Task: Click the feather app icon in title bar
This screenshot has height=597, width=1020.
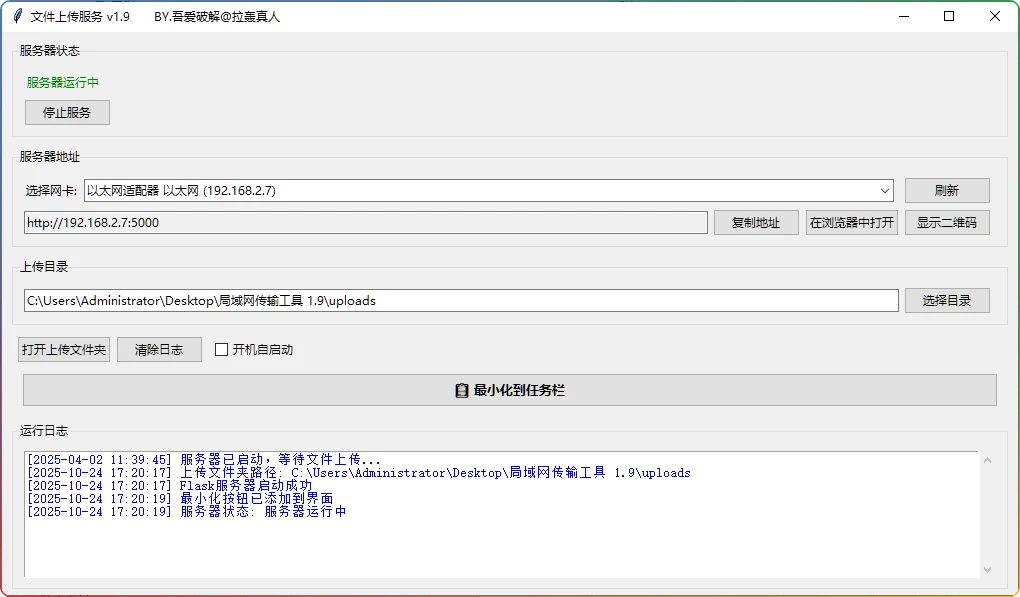Action: (17, 16)
